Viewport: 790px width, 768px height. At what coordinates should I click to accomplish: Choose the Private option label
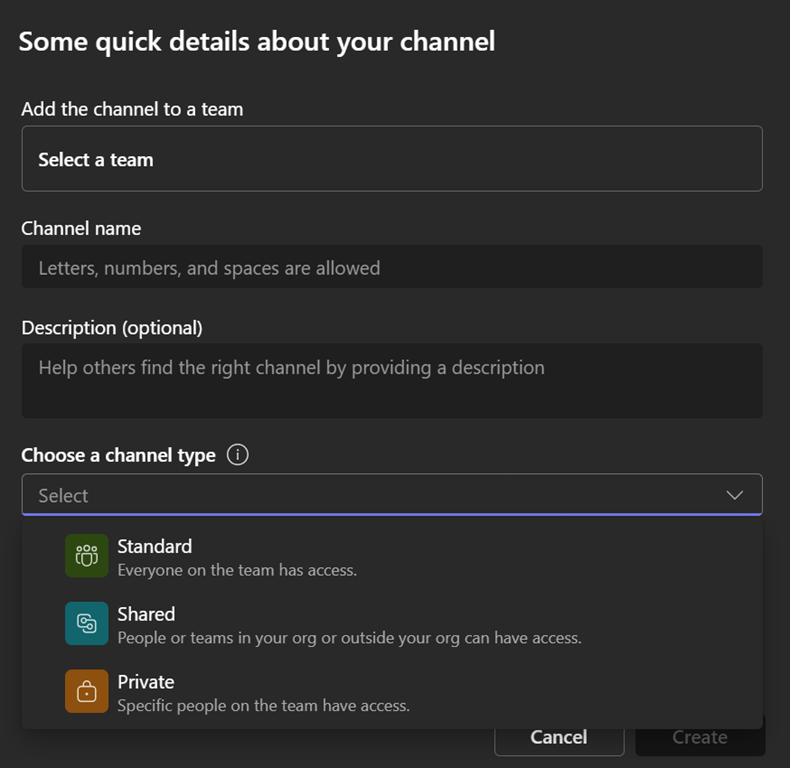coord(146,682)
